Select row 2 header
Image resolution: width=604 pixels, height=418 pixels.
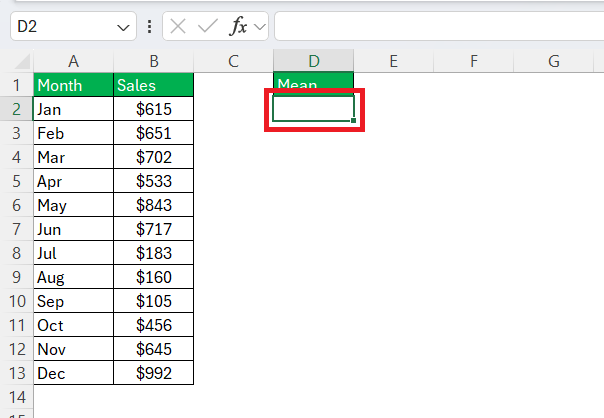(x=17, y=109)
